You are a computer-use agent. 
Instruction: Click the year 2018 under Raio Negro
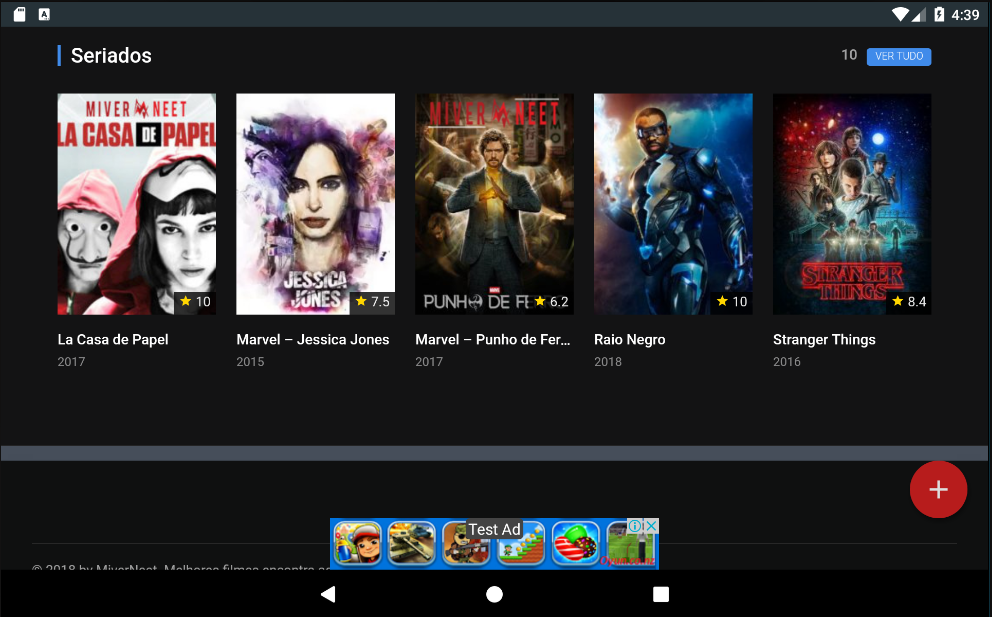(x=608, y=362)
